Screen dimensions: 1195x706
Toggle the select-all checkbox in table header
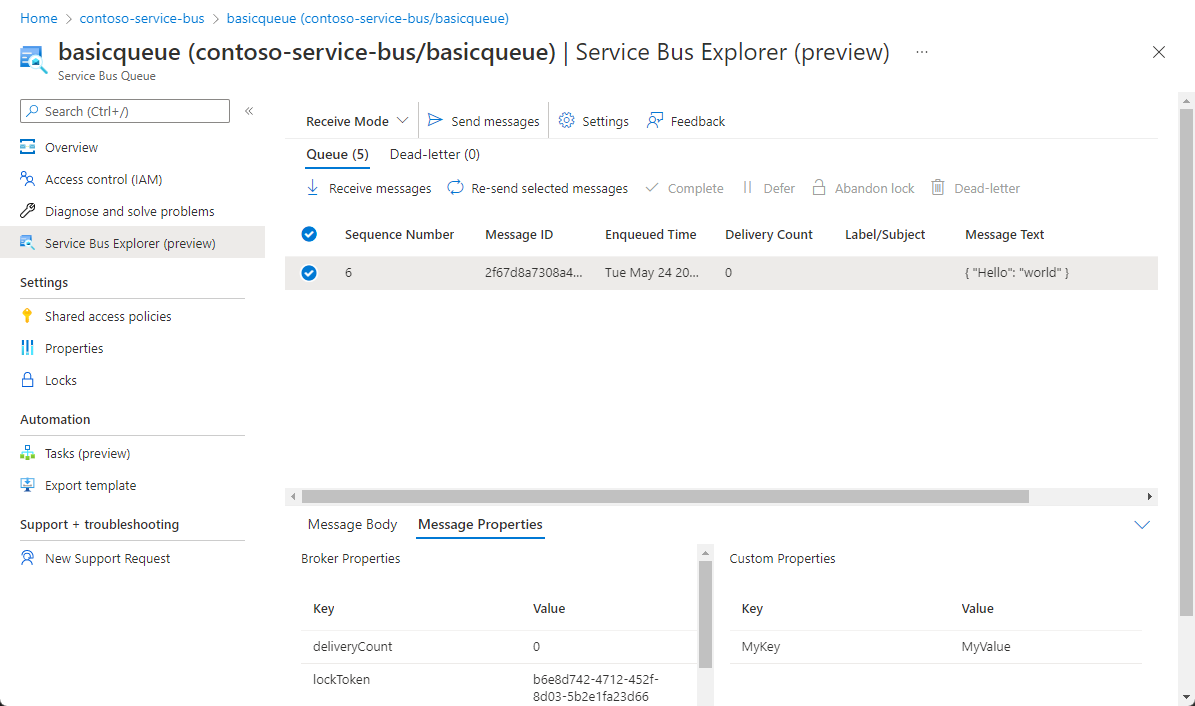[309, 234]
